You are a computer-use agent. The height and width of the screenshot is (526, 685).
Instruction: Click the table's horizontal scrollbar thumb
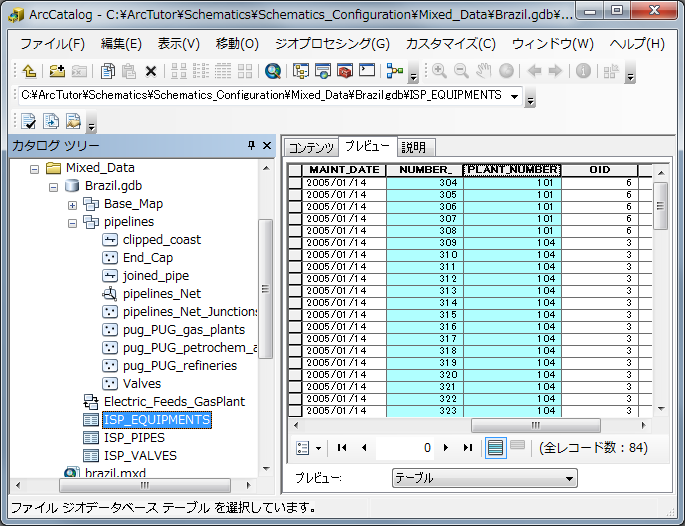coord(536,425)
